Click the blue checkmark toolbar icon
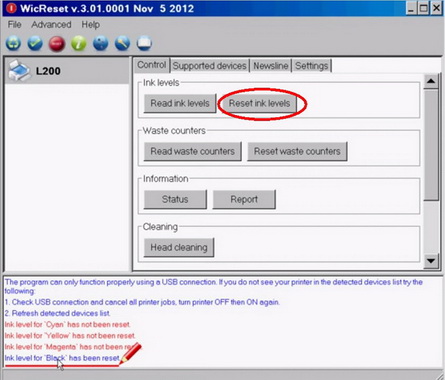445x380 pixels. (x=35, y=44)
